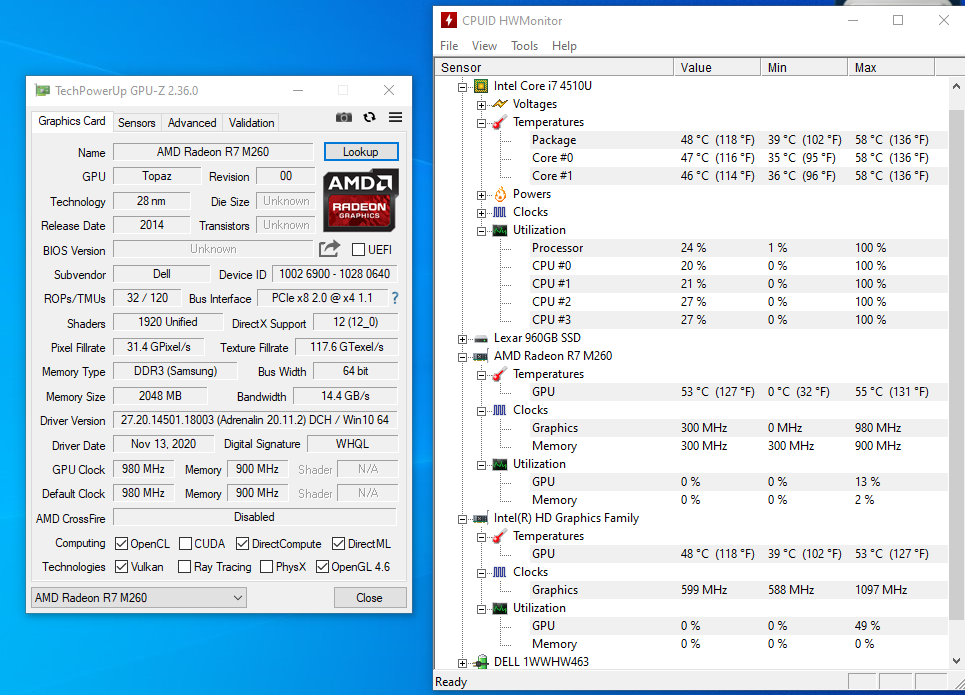Click the CPU Utilization graph icon
The image size is (965, 695).
pyautogui.click(x=500, y=230)
